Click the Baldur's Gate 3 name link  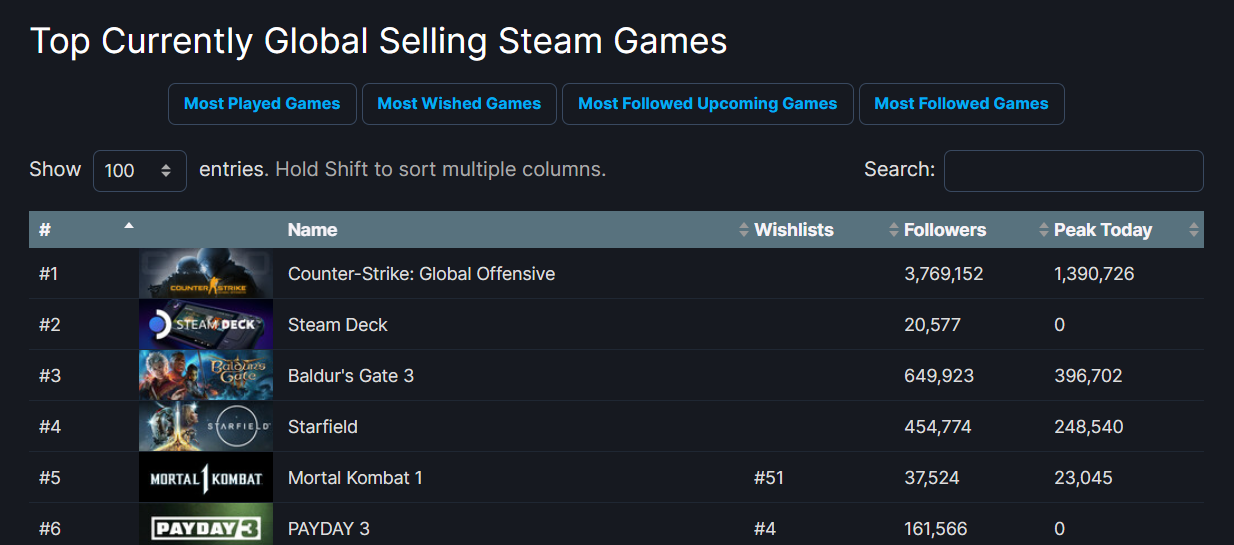[x=351, y=376]
